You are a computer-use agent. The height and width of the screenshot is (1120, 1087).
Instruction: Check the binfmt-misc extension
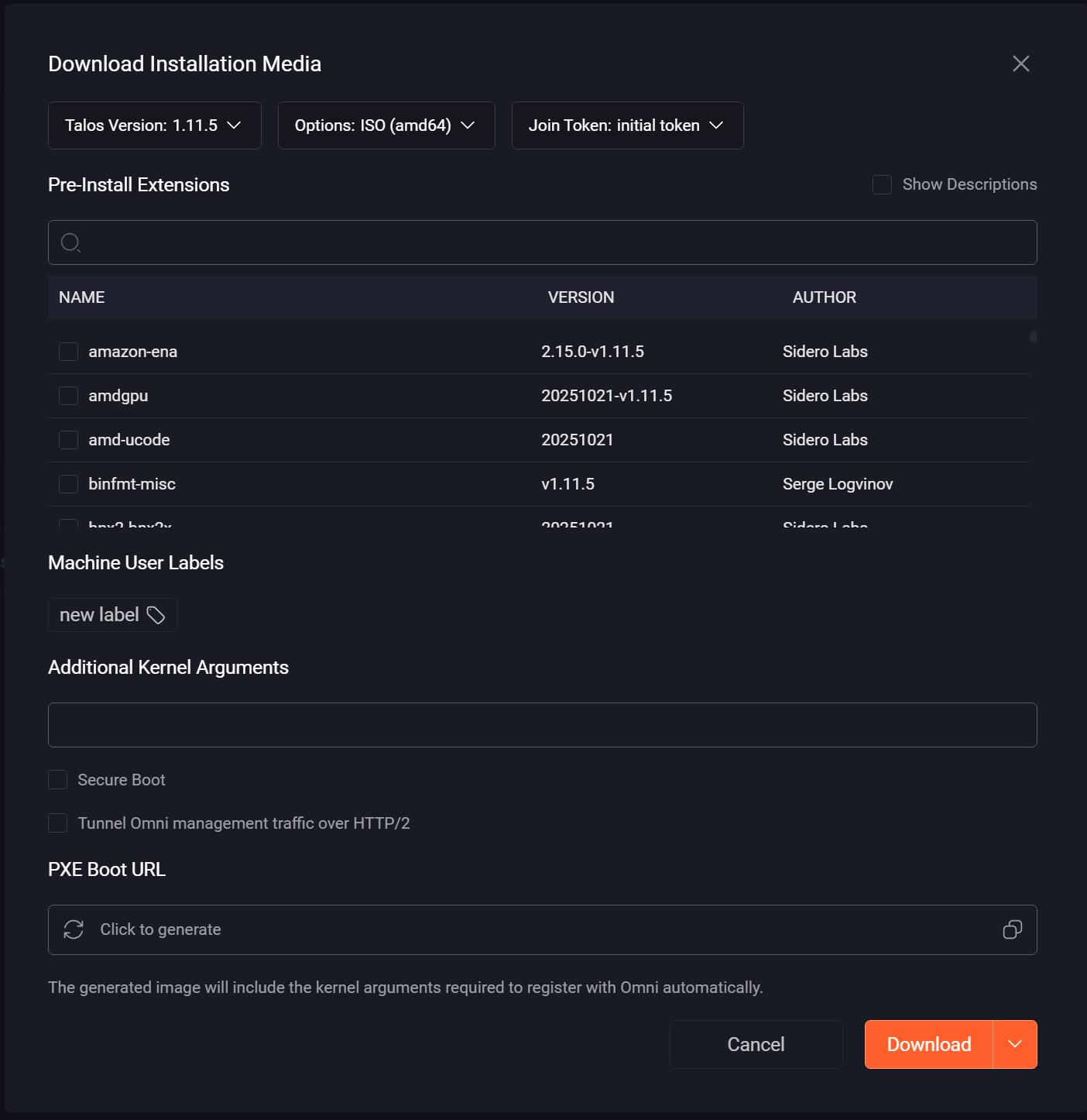point(69,484)
